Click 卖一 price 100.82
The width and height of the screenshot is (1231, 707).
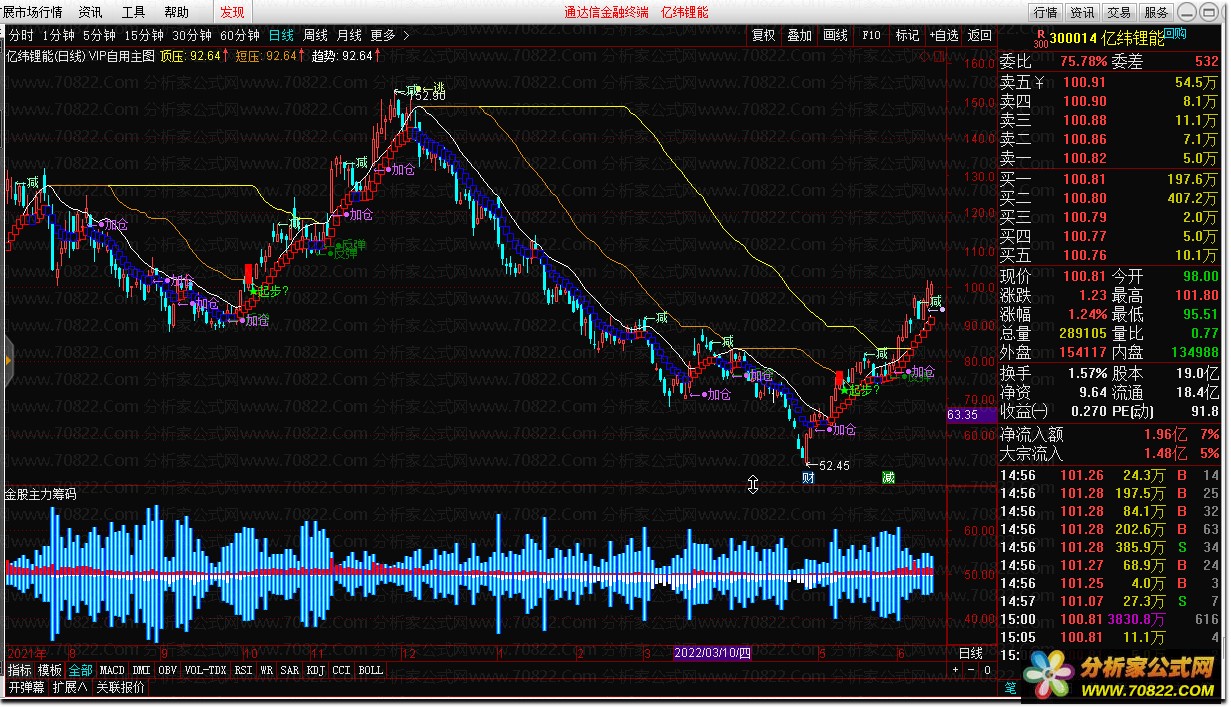coord(1084,158)
